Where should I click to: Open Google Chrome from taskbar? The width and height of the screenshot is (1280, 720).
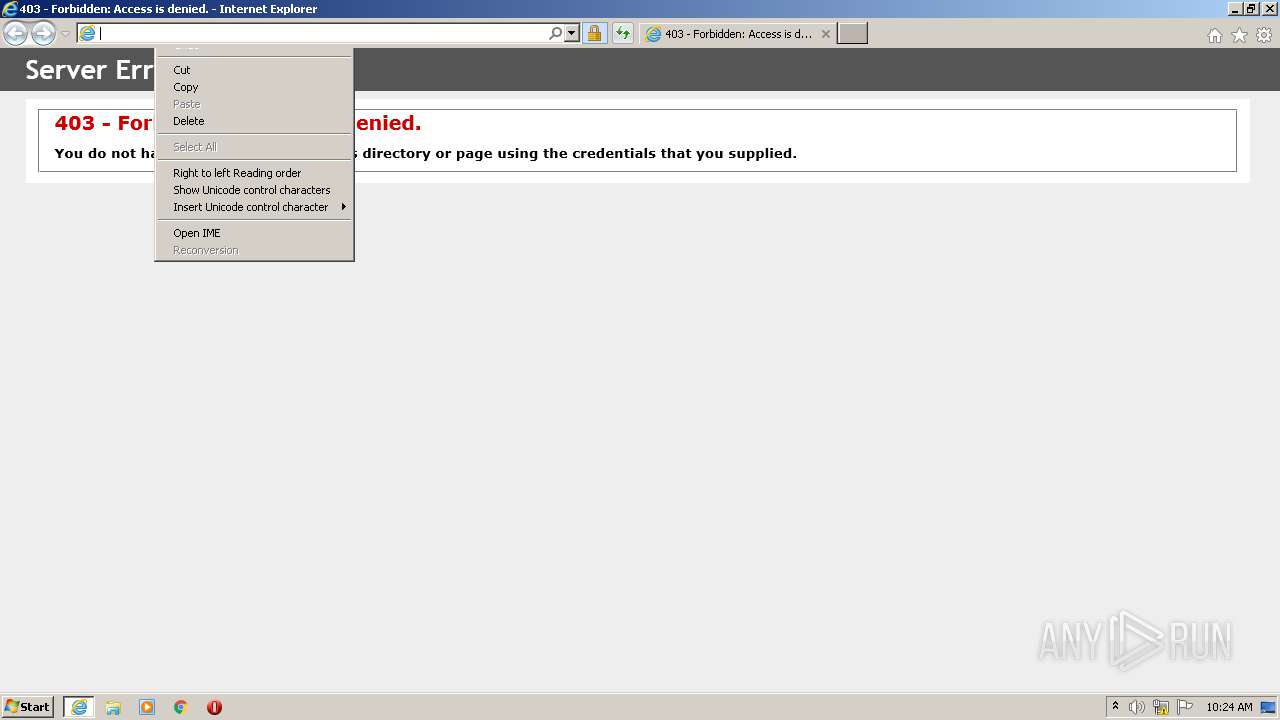pos(181,707)
